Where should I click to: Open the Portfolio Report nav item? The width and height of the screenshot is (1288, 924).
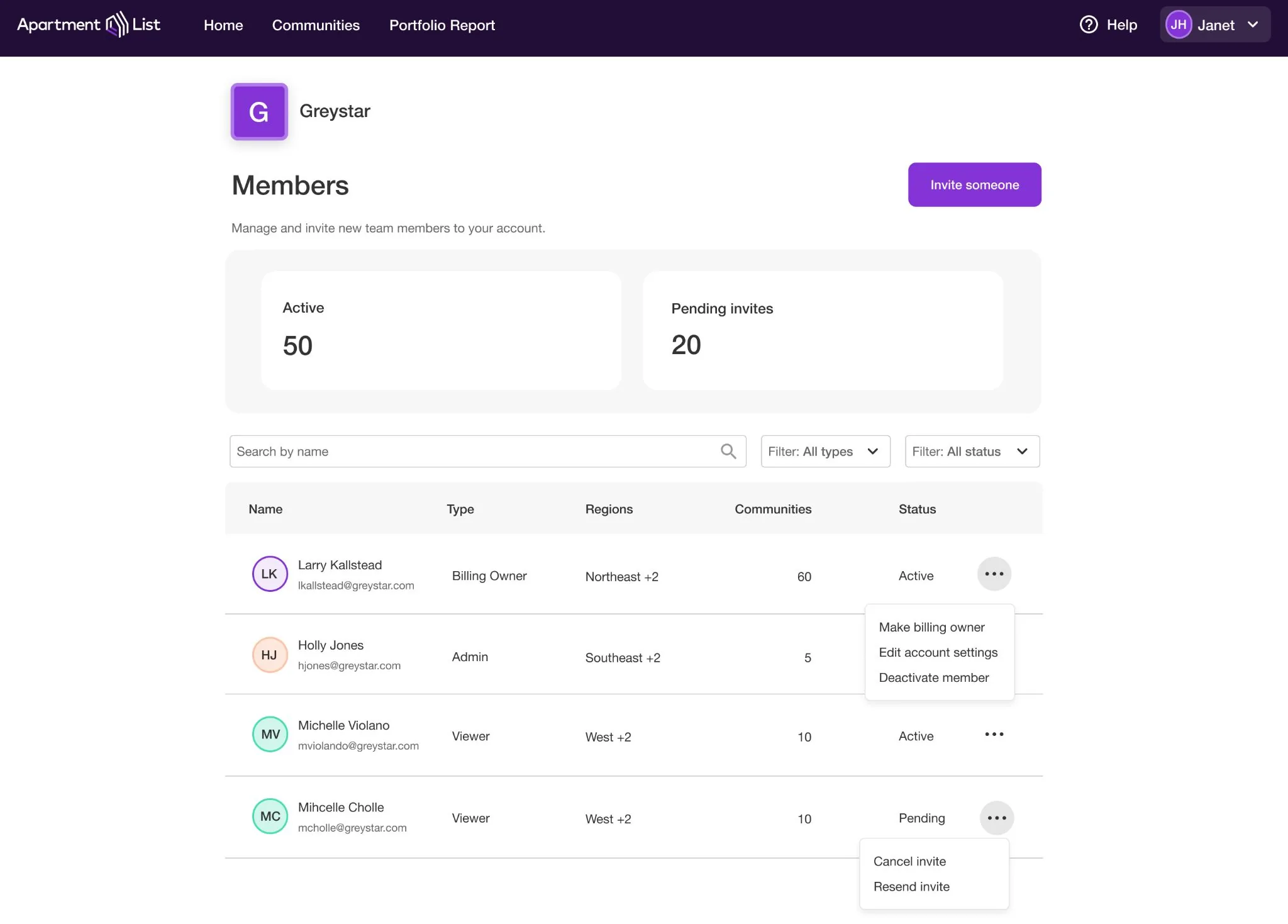pos(442,25)
